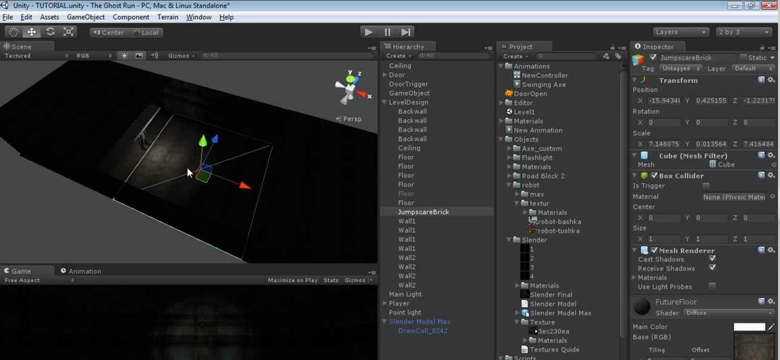
Task: Expand the Door hierarchy item
Action: (x=385, y=75)
